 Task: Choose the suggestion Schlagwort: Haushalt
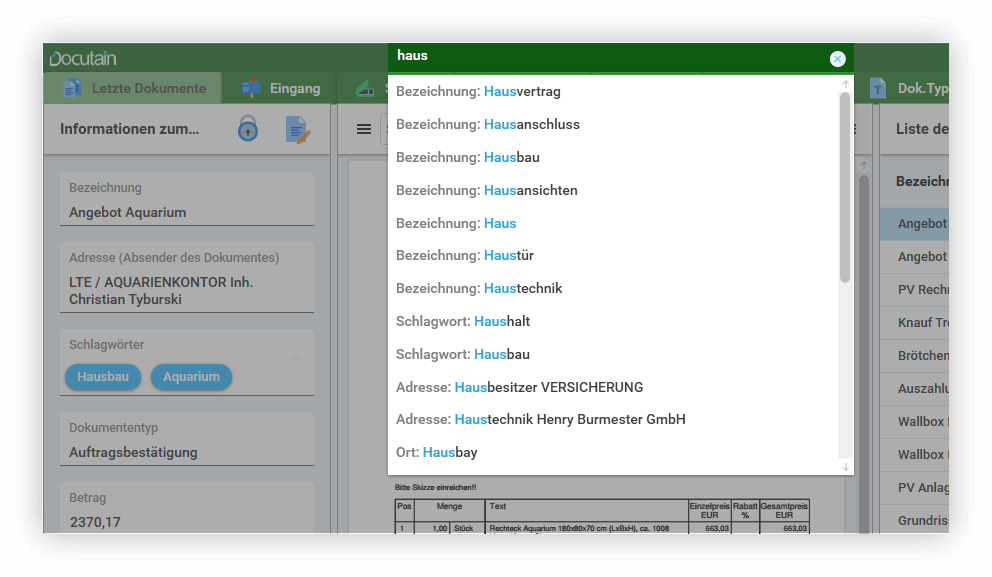[463, 321]
